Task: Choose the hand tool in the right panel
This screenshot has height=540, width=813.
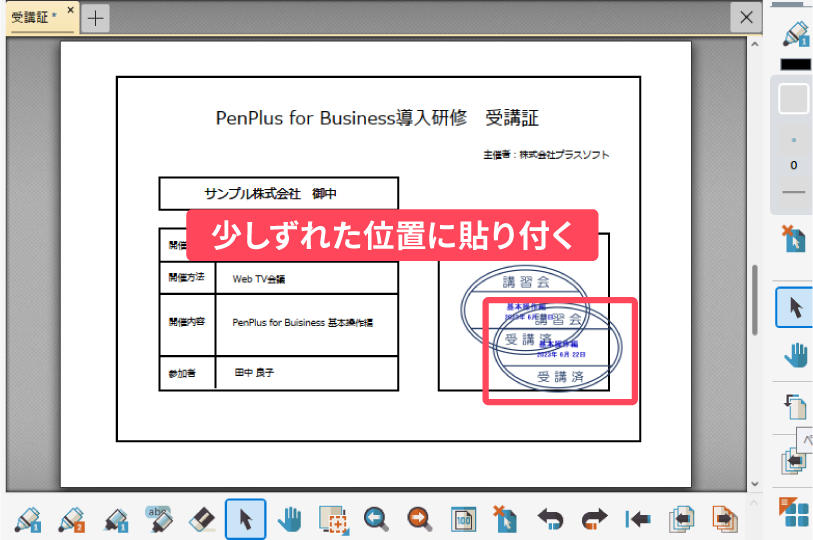Action: (796, 355)
